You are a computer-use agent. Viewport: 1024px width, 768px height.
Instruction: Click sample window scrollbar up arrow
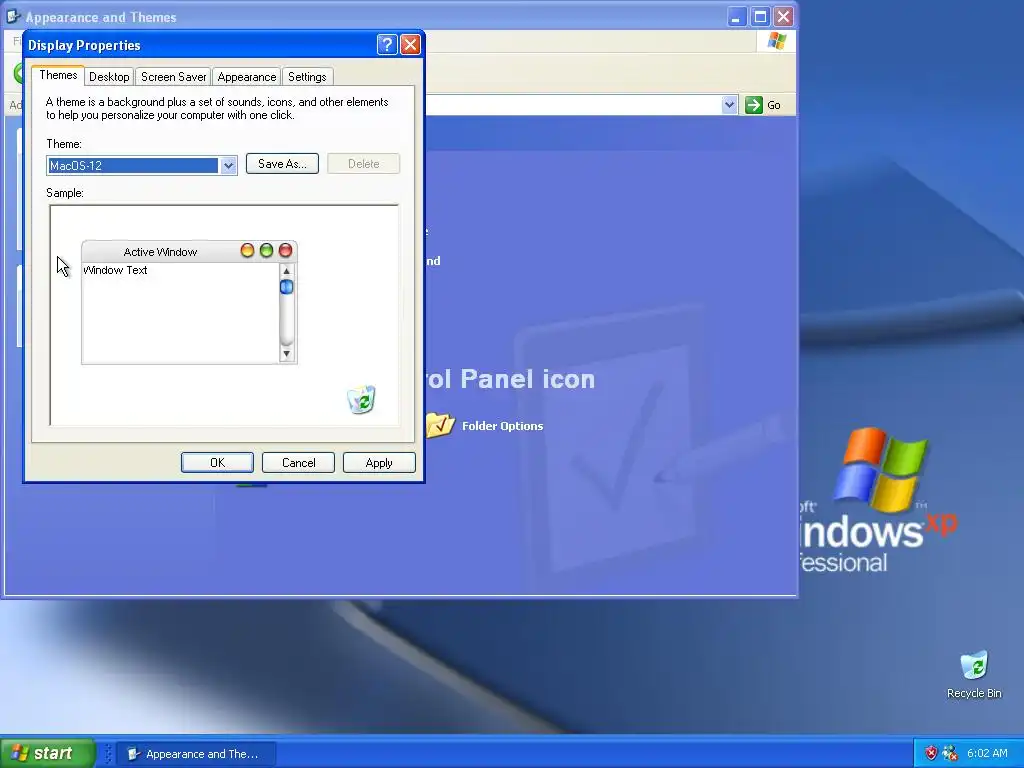pyautogui.click(x=286, y=270)
